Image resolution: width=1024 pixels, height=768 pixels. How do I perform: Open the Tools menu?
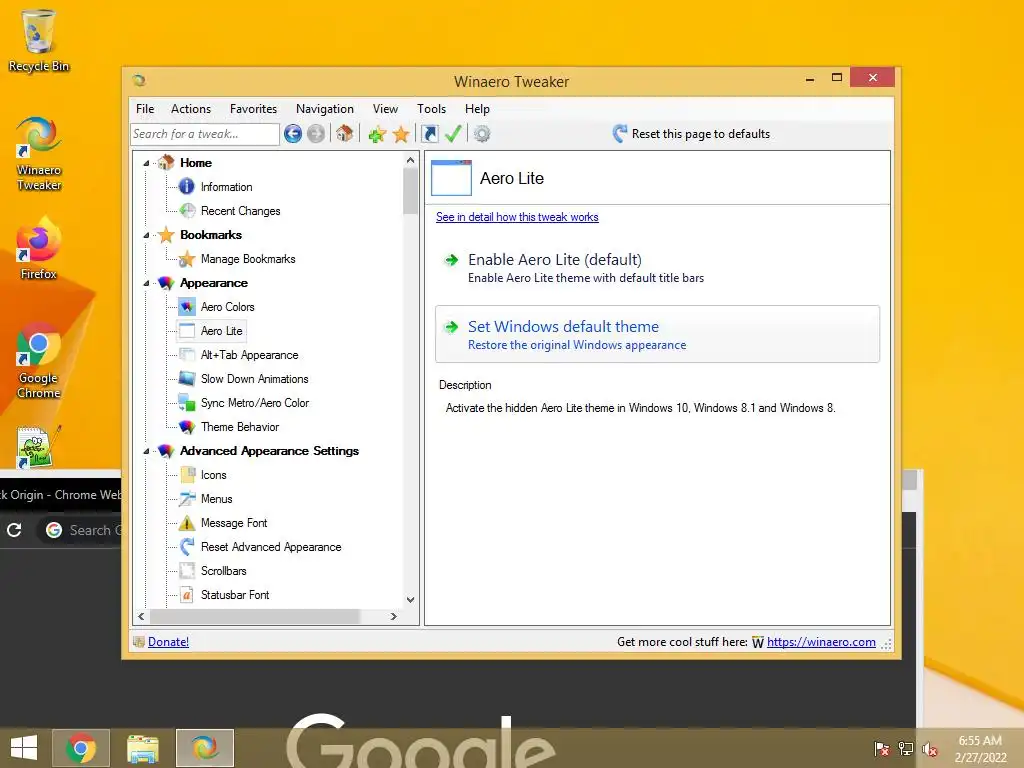click(x=432, y=109)
